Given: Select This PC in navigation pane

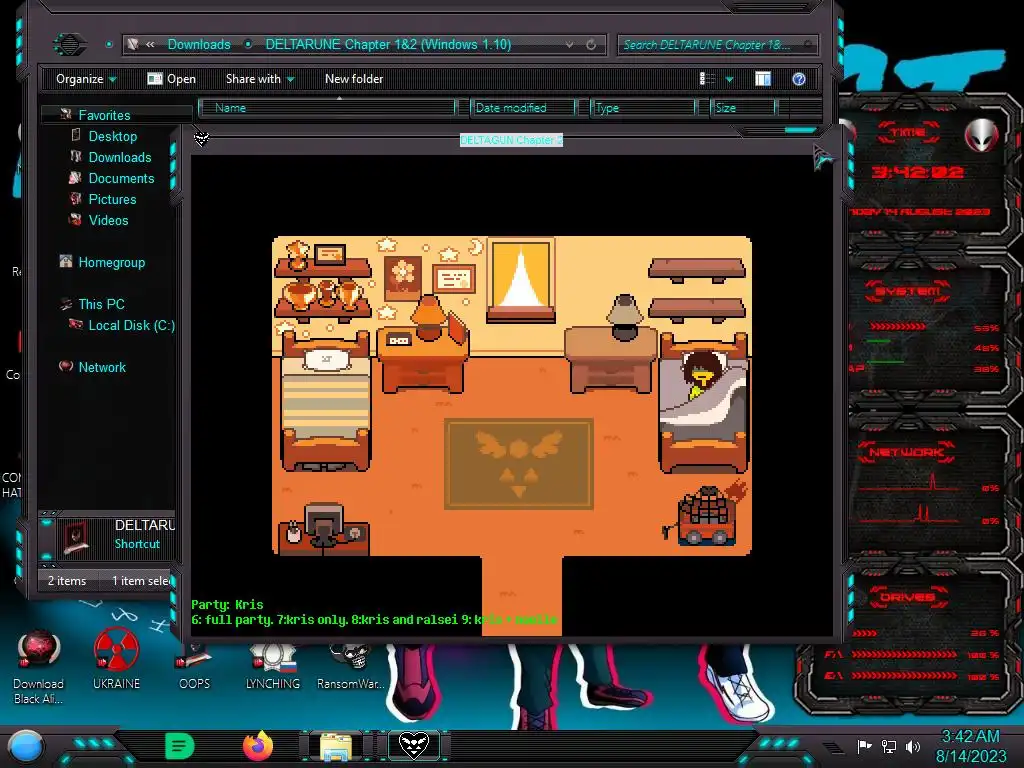Looking at the screenshot, I should [x=101, y=304].
